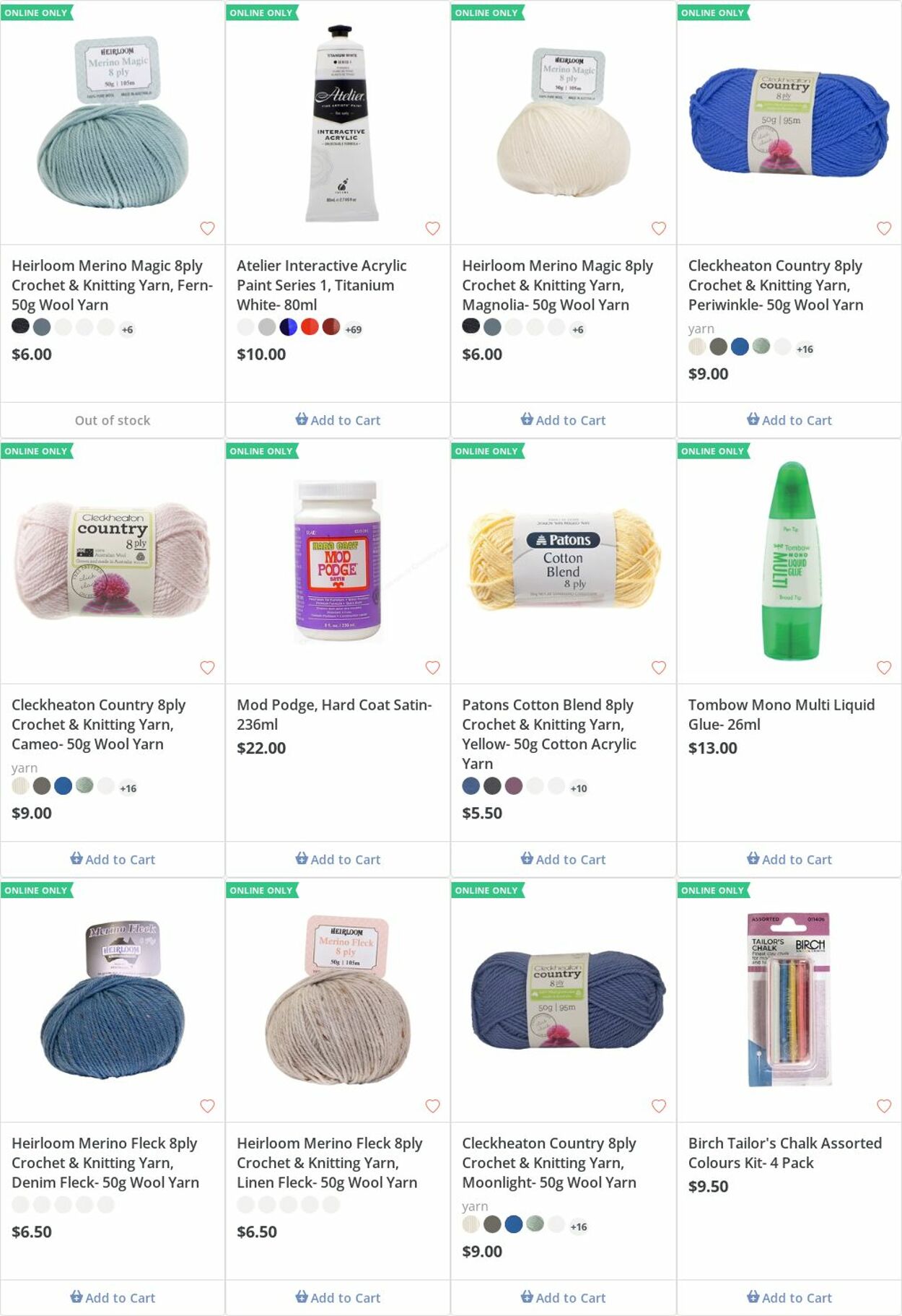Select red colour swatch for Atelier paint
The image size is (902, 1316).
(310, 327)
